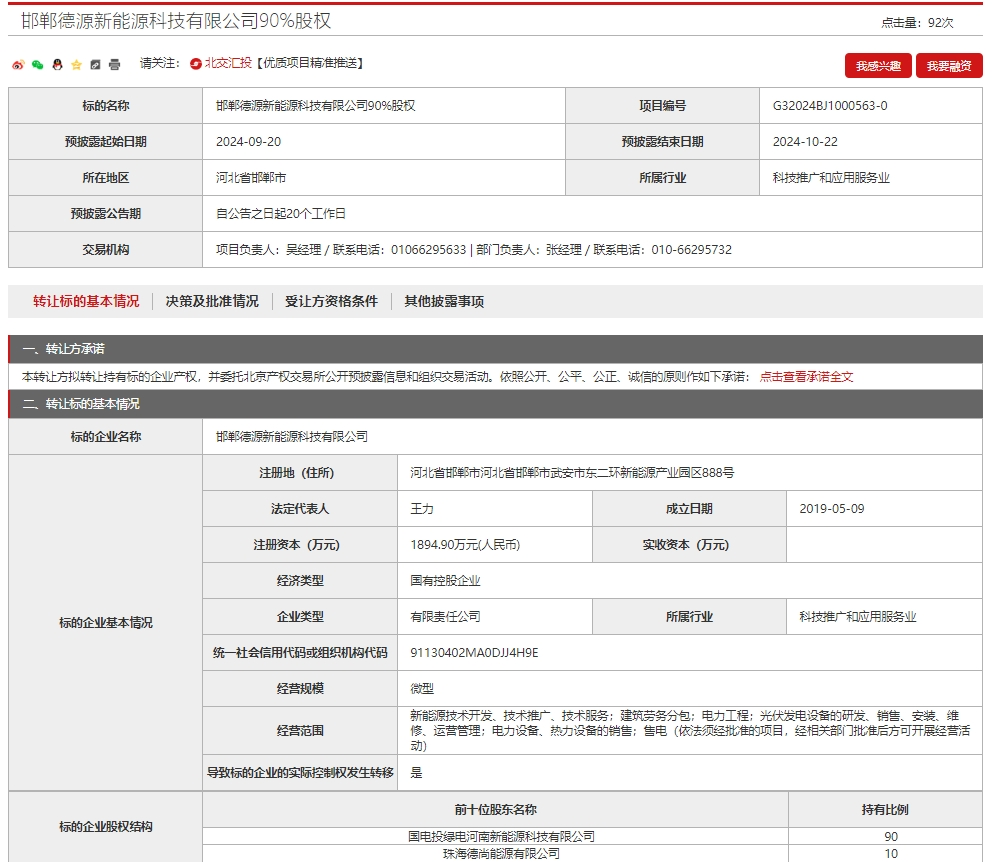This screenshot has width=995, height=862.
Task: Click the 标的企业名称 value 邯郸德源新能源科技有限公司
Action: click(291, 437)
